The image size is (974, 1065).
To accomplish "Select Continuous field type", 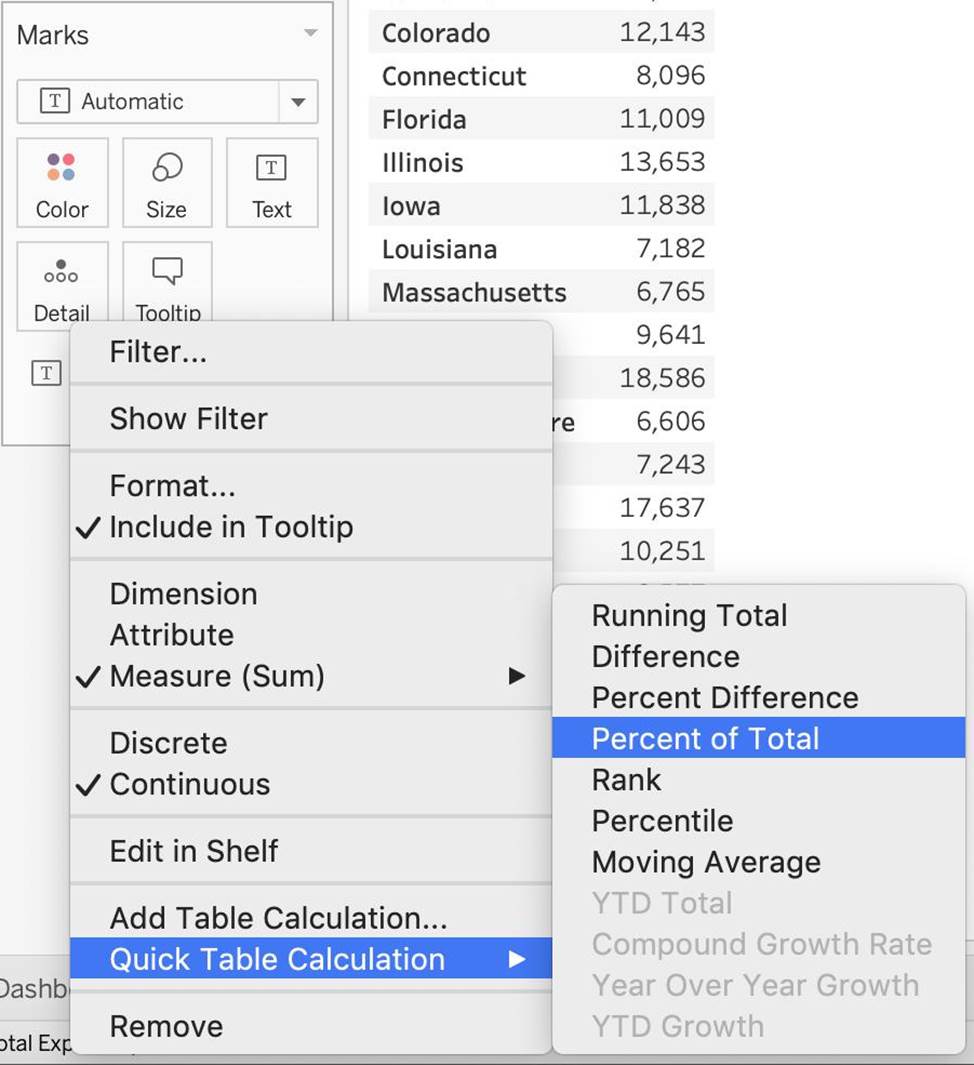I will tap(190, 785).
